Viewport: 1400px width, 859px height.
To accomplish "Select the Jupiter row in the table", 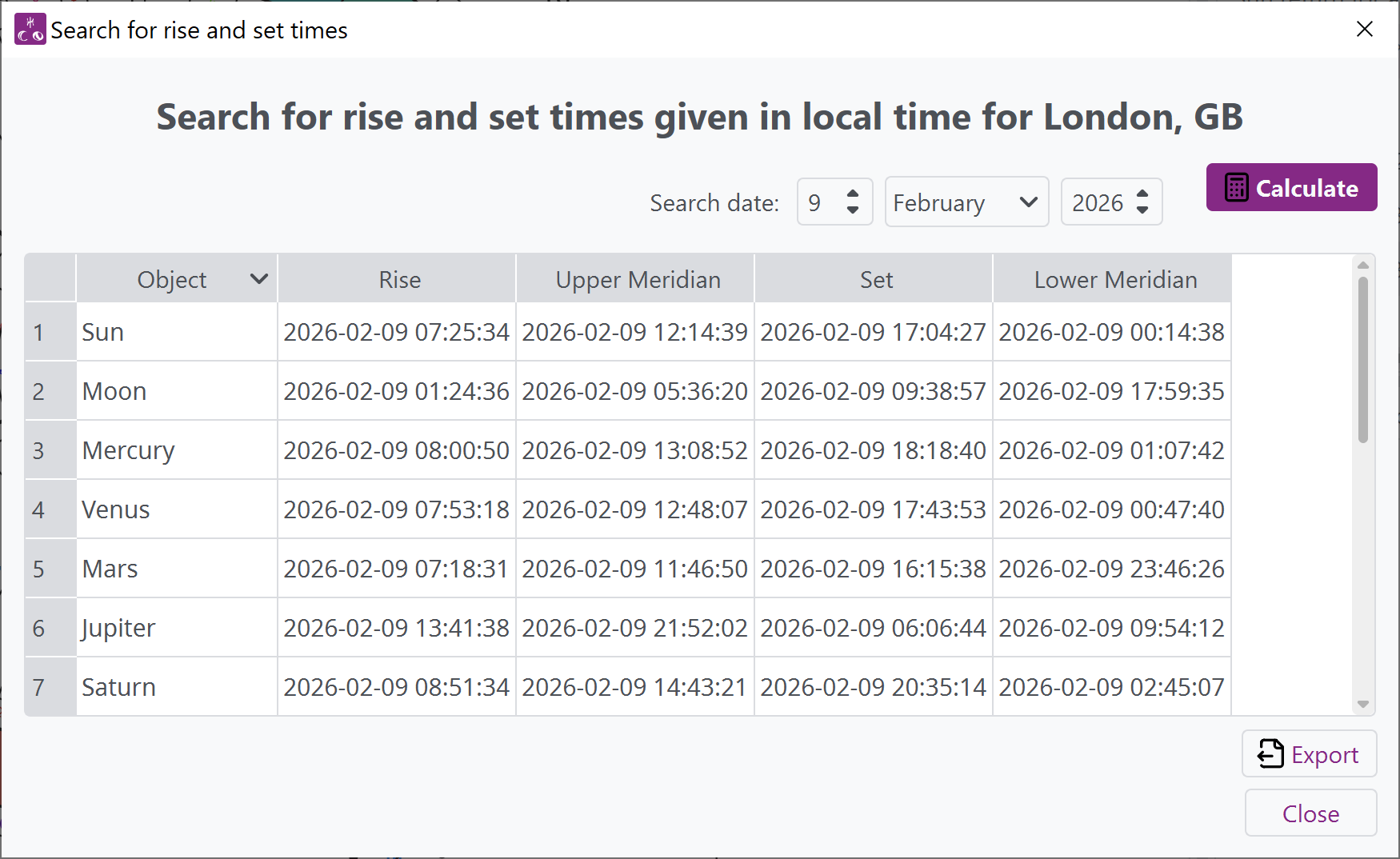I will click(x=118, y=628).
